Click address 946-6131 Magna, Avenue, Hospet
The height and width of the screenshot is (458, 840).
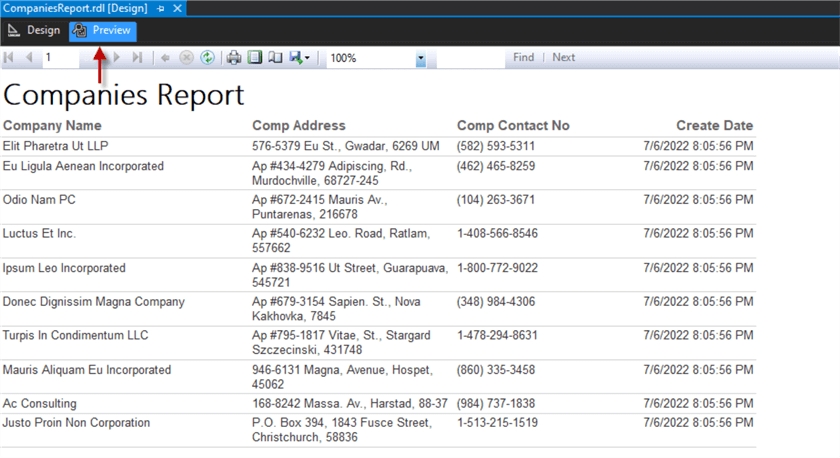click(342, 377)
